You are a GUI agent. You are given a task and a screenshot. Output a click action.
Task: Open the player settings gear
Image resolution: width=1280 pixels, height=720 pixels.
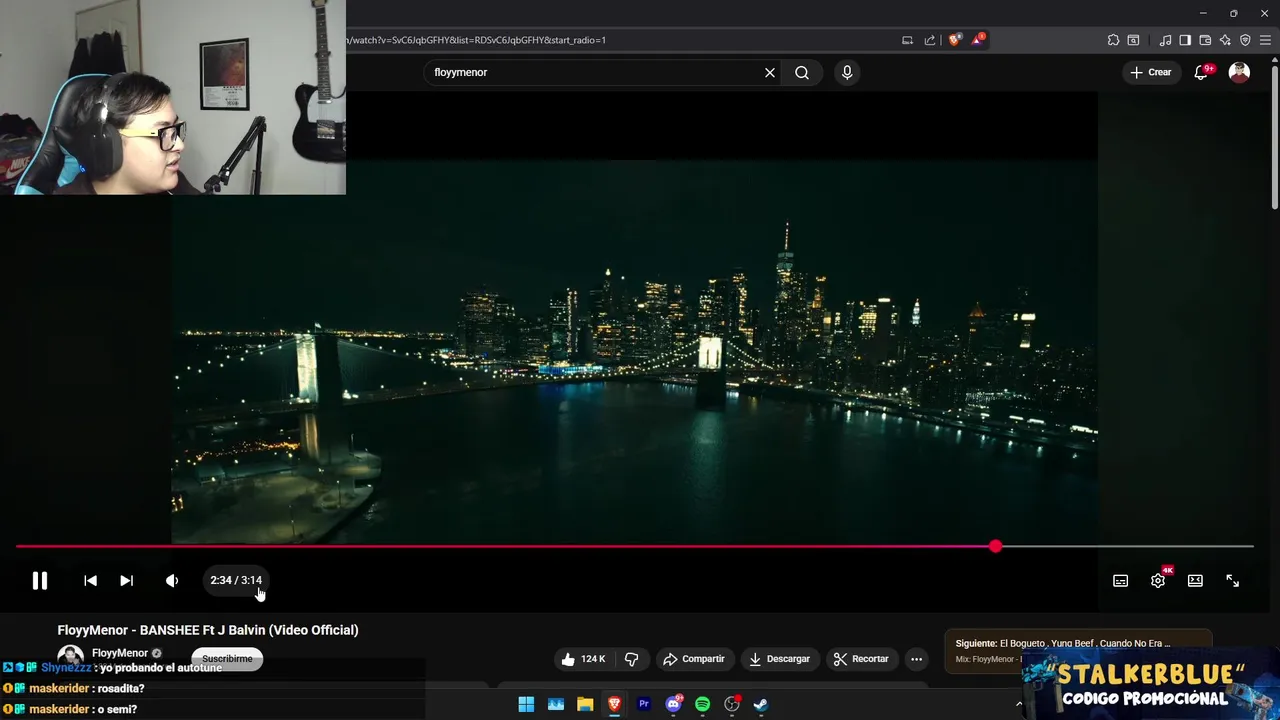pyautogui.click(x=1158, y=581)
